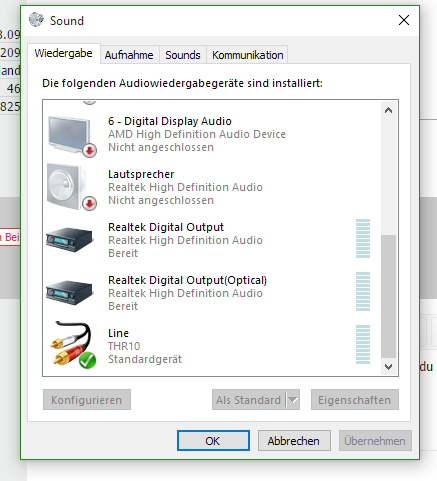The image size is (437, 481).
Task: Confirm with the OK button
Action: 213,441
